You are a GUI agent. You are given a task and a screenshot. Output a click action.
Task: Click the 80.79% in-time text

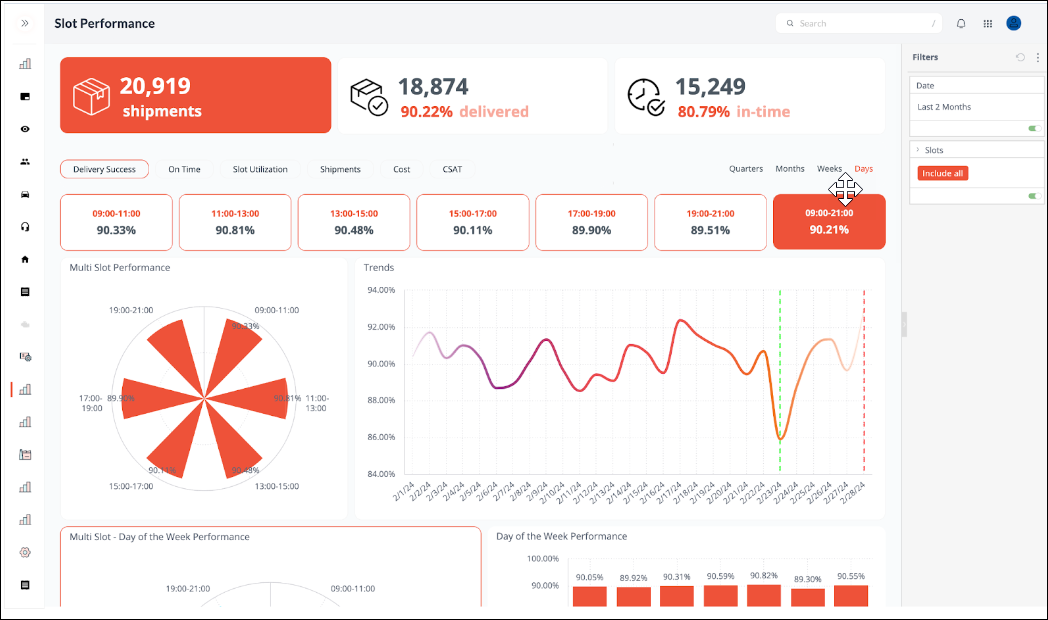coord(734,112)
